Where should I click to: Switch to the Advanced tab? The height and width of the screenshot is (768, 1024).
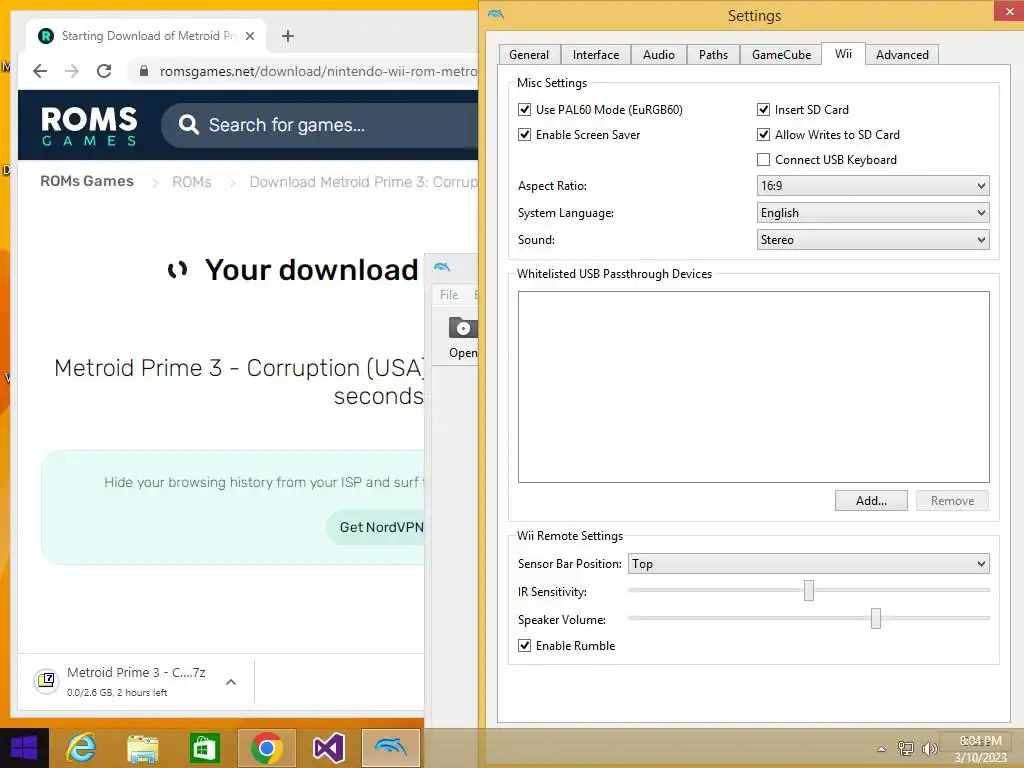(x=902, y=55)
